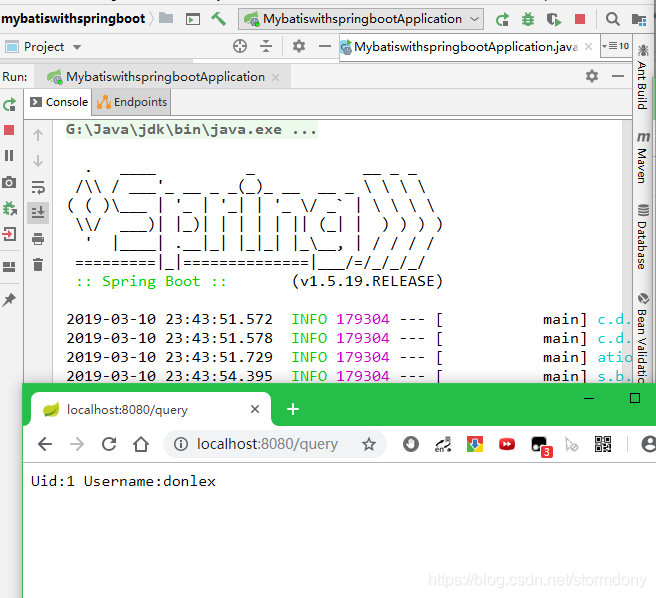Close the MybatiswithspringbootApplication run tab
Screen dimensions: 656x598
point(275,77)
